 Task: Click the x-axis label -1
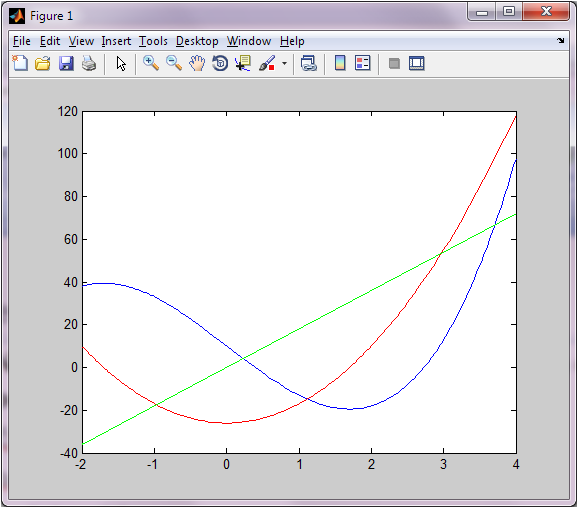[x=152, y=464]
